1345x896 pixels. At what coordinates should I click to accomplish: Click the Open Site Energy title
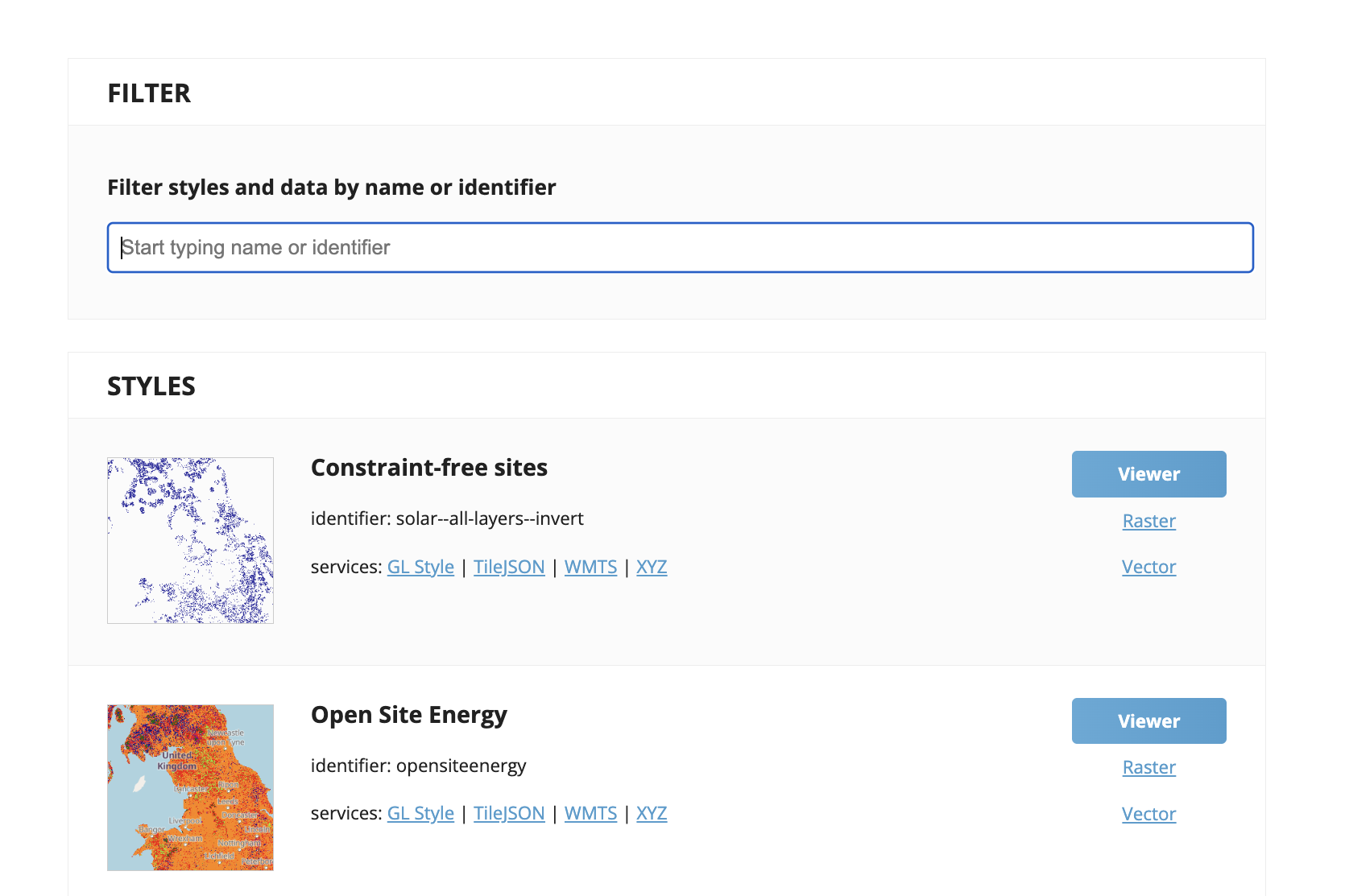408,715
